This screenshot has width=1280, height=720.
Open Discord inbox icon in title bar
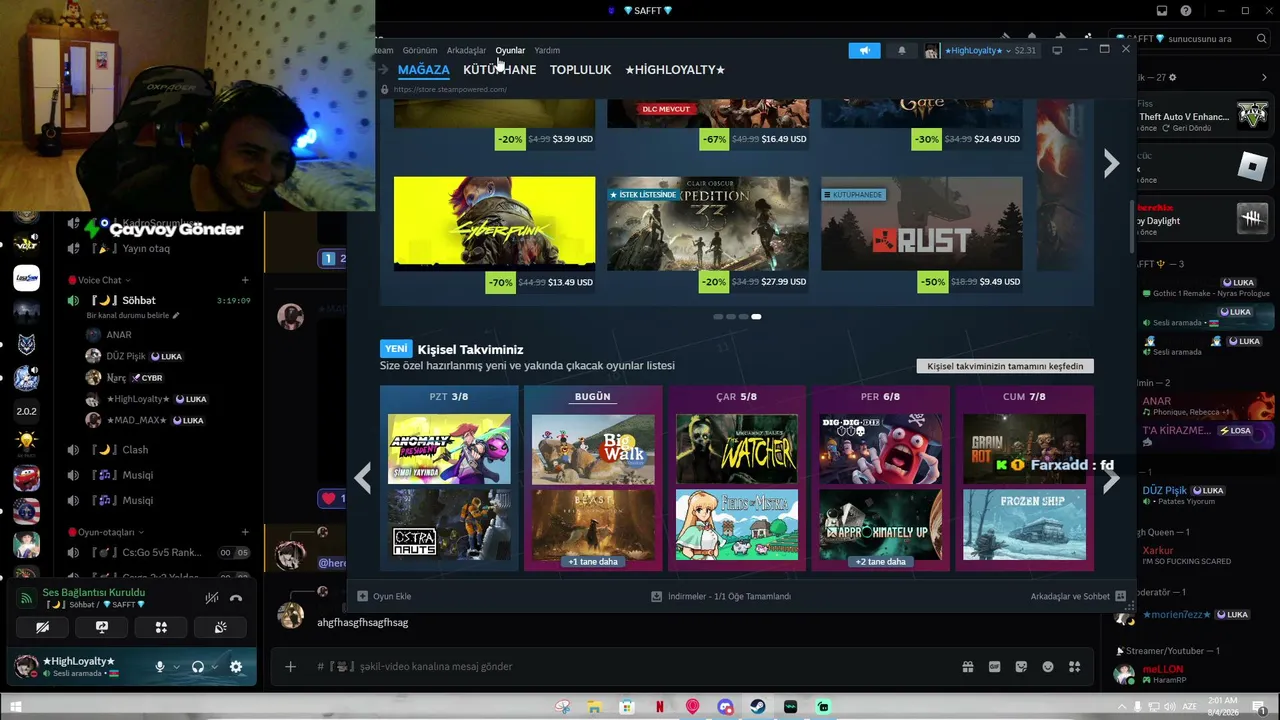coord(1162,11)
